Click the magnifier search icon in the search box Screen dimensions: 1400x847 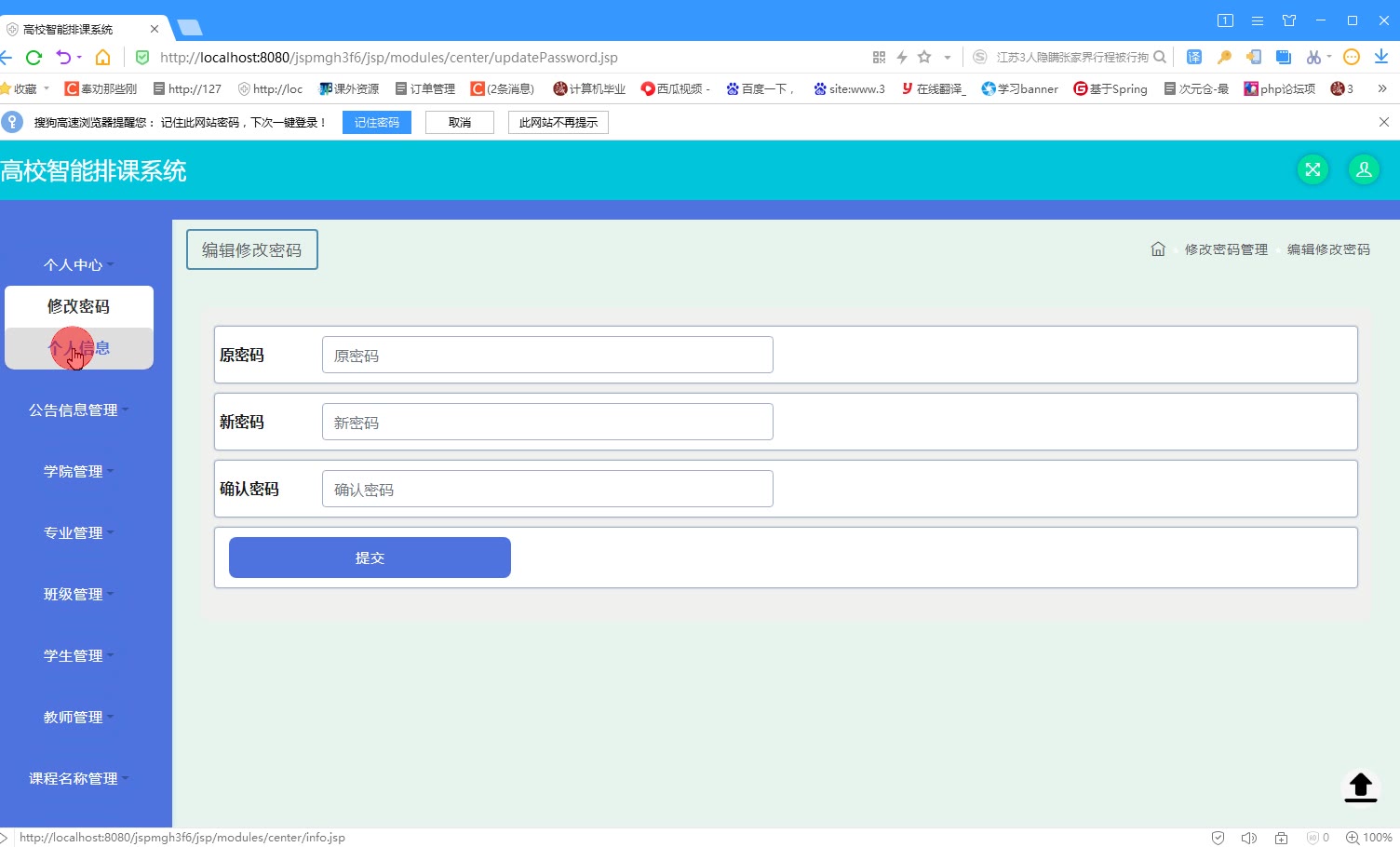point(1160,57)
